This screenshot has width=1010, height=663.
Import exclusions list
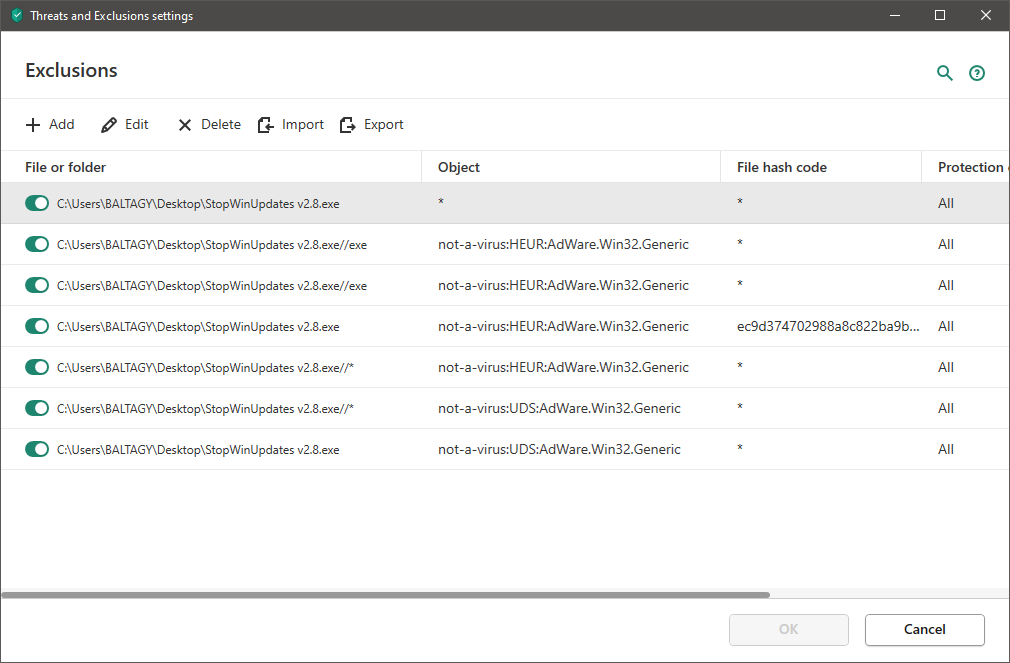[x=291, y=124]
